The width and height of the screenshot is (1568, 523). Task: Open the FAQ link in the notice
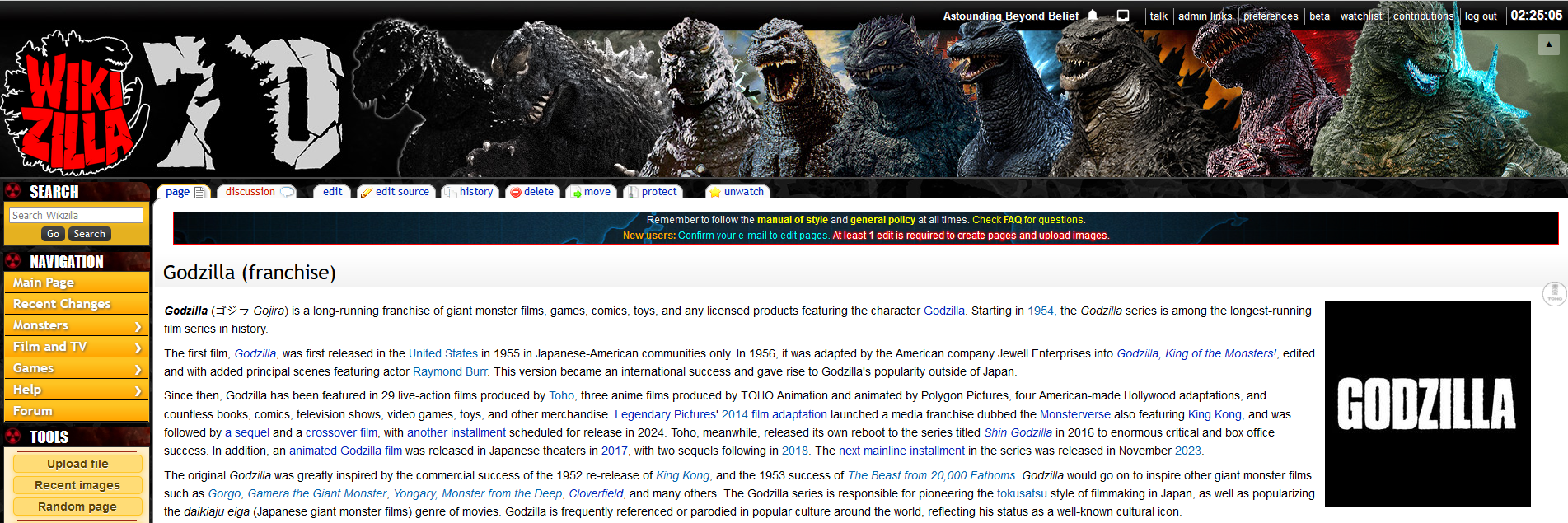[x=1012, y=220]
